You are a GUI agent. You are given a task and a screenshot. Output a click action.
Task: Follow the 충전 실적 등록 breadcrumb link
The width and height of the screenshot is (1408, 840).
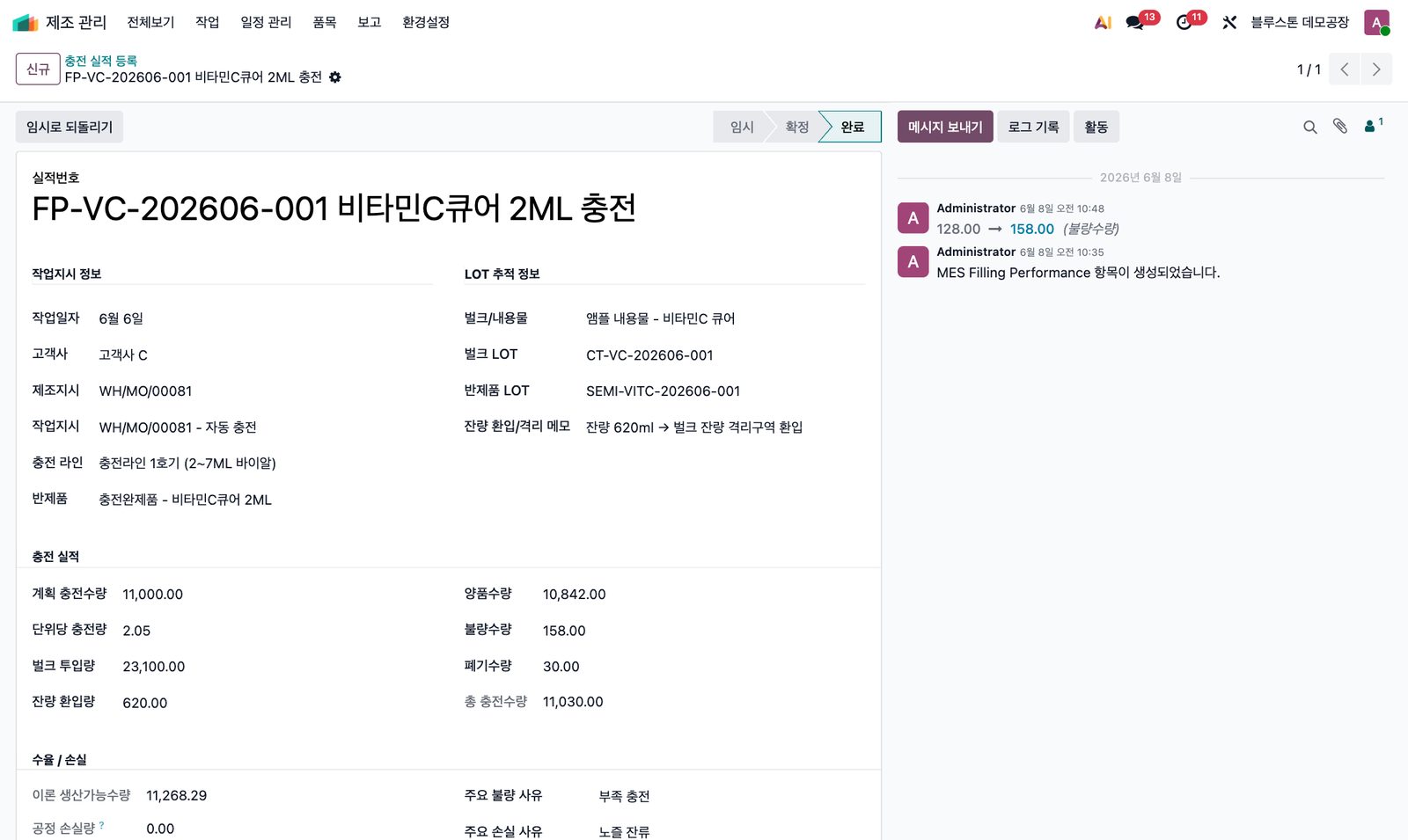[100, 61]
